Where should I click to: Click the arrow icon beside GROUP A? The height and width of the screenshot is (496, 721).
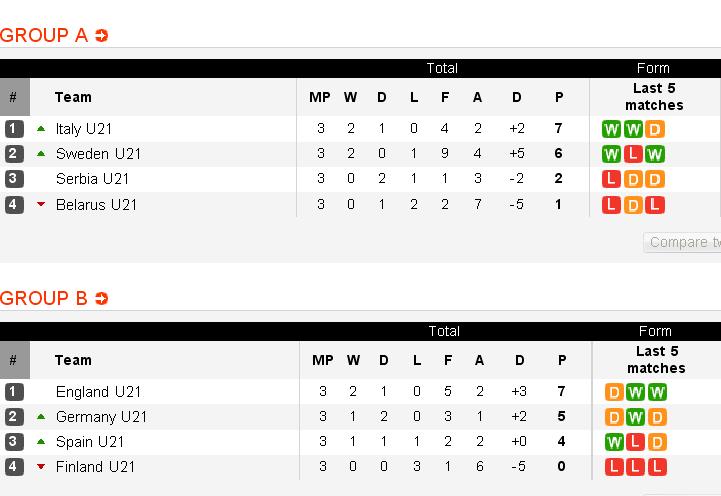102,36
